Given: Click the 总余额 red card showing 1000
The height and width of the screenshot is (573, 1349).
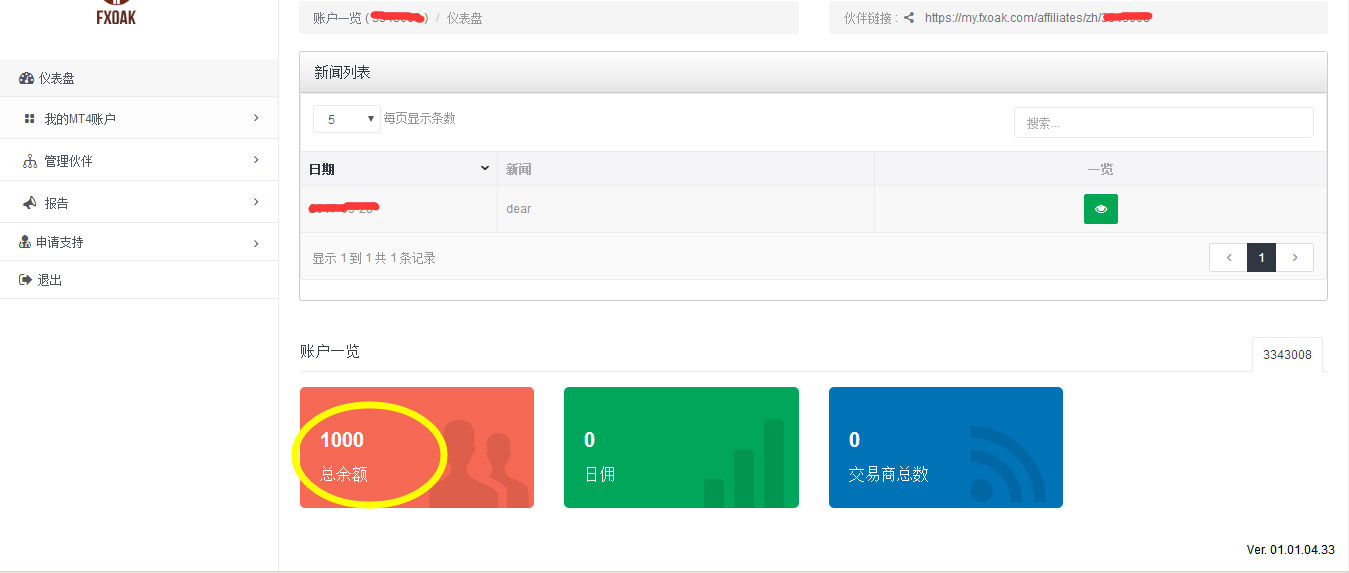Looking at the screenshot, I should 417,447.
